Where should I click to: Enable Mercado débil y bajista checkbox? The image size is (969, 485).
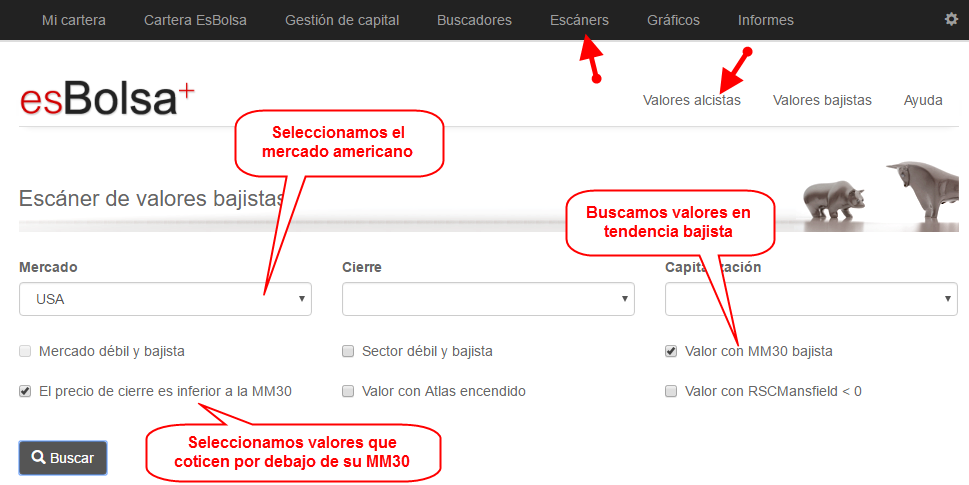click(x=25, y=351)
